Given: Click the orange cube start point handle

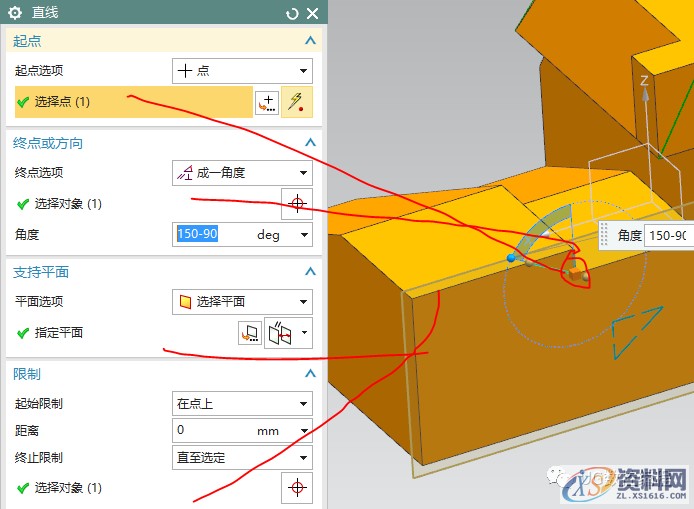Looking at the screenshot, I should point(575,274).
